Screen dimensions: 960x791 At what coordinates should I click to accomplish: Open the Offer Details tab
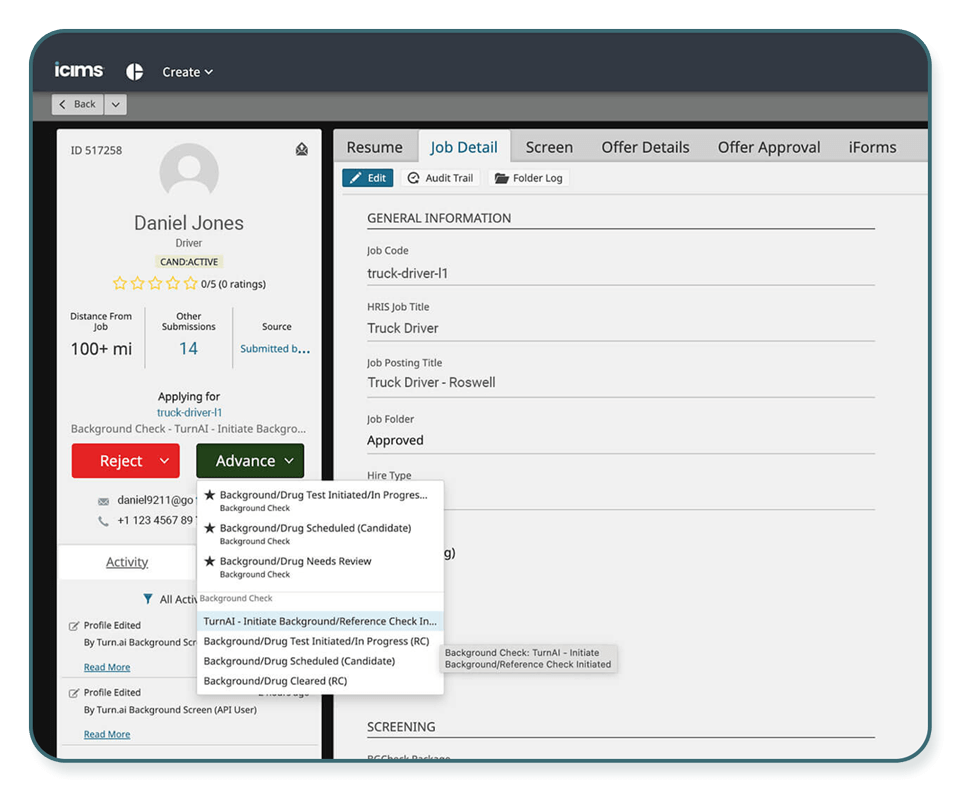(645, 147)
